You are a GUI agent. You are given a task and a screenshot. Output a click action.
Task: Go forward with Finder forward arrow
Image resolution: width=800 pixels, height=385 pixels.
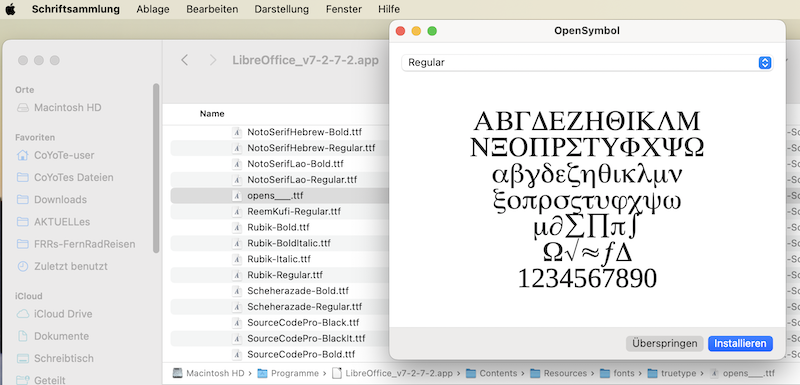(213, 60)
